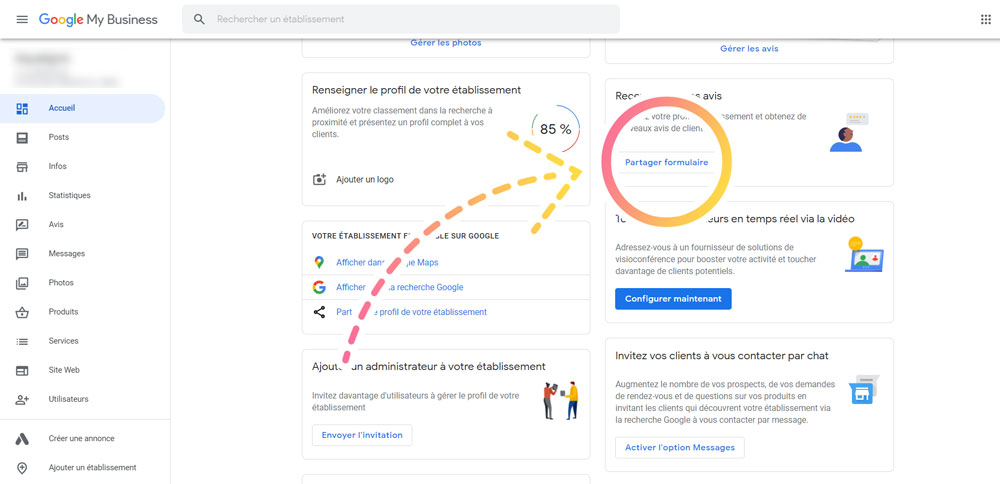The image size is (1000, 484).
Task: Click the Google Ads icon
Action: coord(22,439)
